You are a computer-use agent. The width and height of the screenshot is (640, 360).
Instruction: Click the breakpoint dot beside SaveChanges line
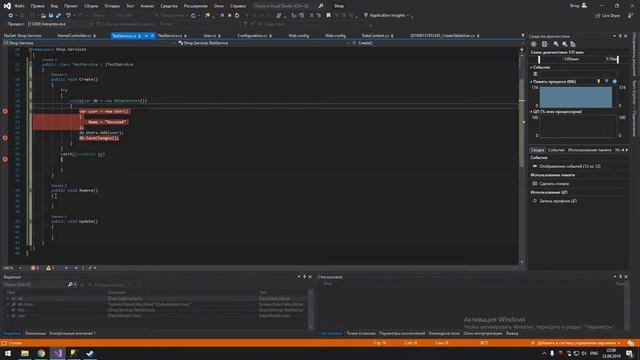click(x=5, y=138)
